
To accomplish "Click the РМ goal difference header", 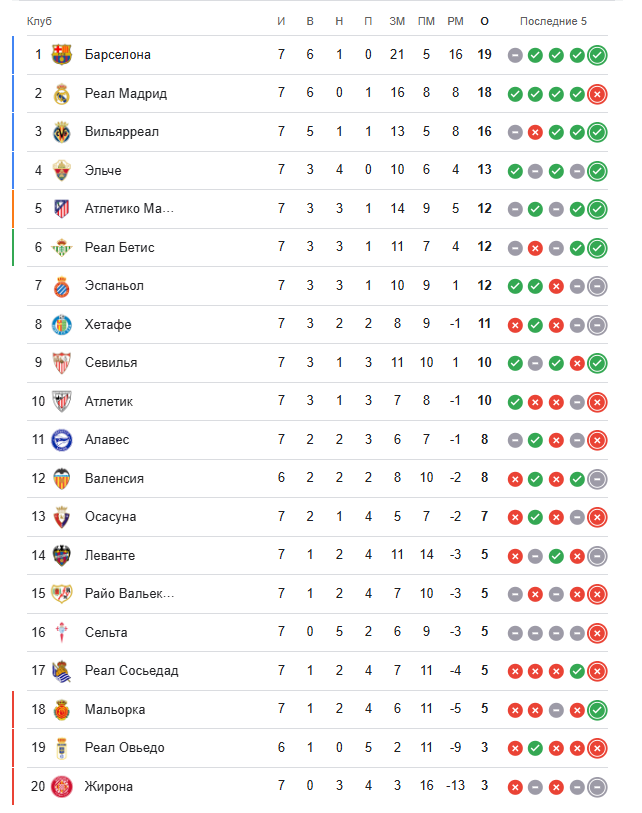I will coord(456,21).
